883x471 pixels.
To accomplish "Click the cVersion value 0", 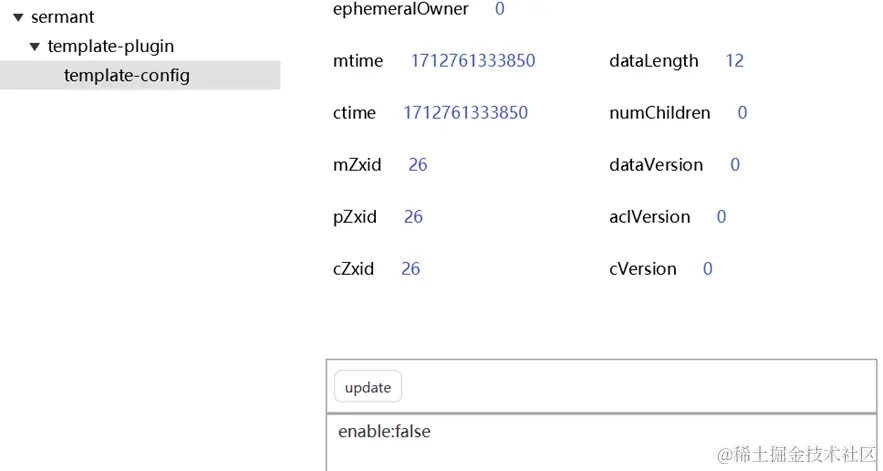I will click(708, 269).
